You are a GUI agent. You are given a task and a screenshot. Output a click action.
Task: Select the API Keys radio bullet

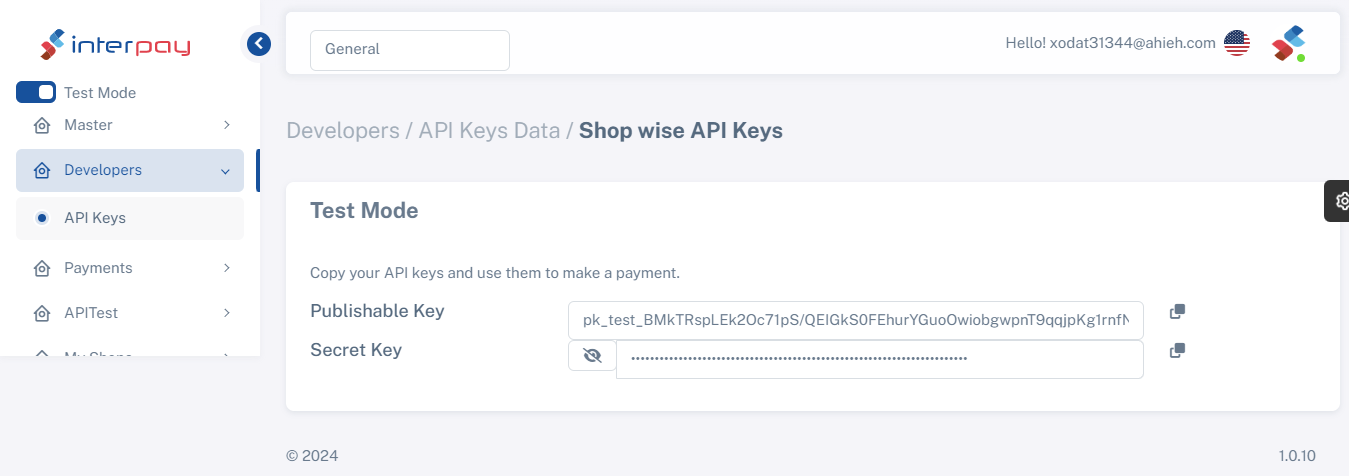pos(42,218)
